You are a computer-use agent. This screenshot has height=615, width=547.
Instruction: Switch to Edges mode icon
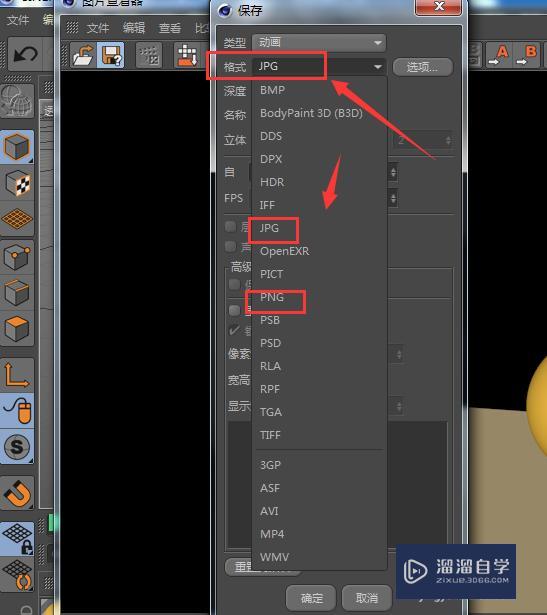click(17, 293)
